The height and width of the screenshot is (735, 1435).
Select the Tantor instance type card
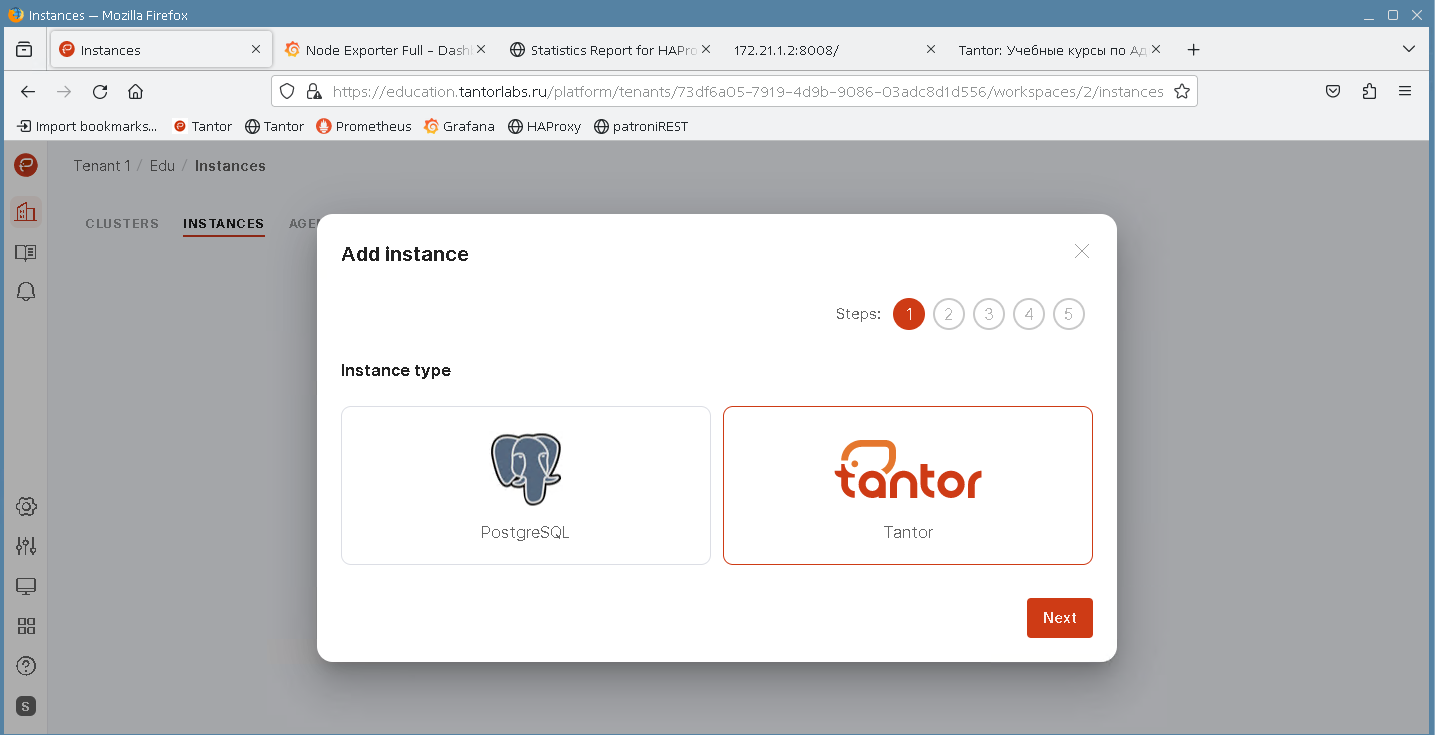pyautogui.click(x=907, y=485)
